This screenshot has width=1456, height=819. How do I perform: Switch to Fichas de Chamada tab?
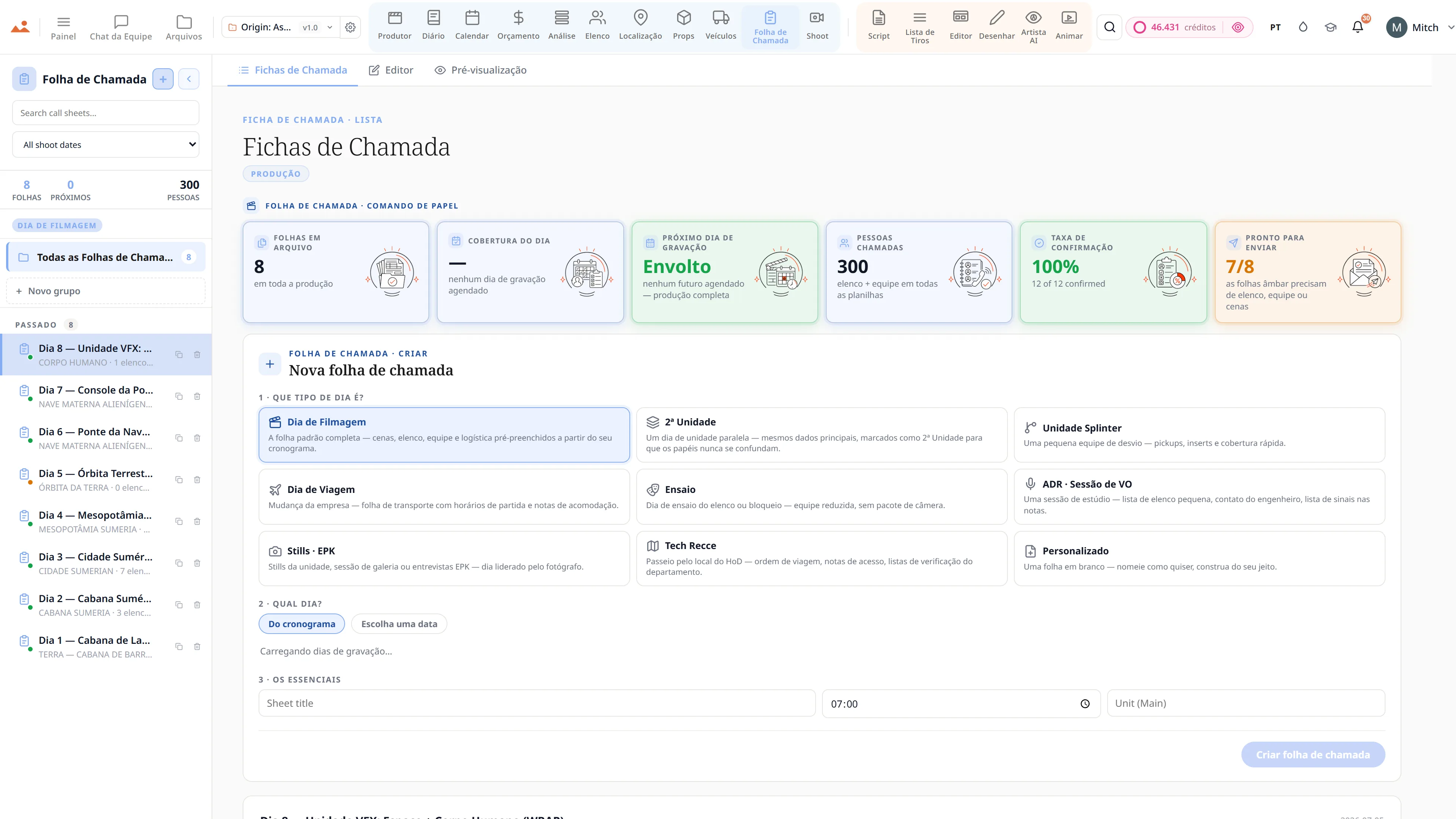[293, 70]
